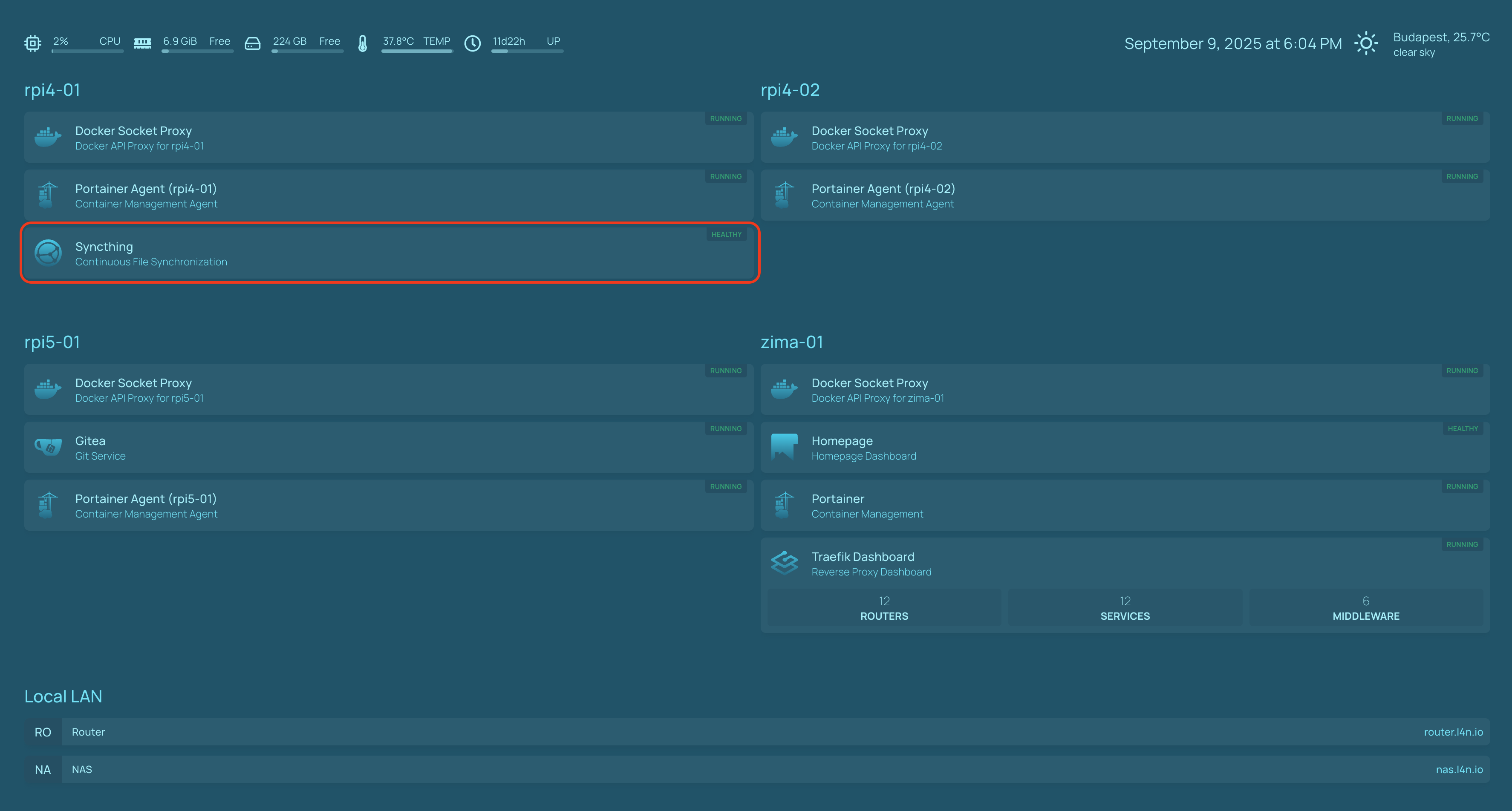Collapse the zima-01 group heading
Viewport: 1512px width, 811px height.
pyautogui.click(x=792, y=342)
